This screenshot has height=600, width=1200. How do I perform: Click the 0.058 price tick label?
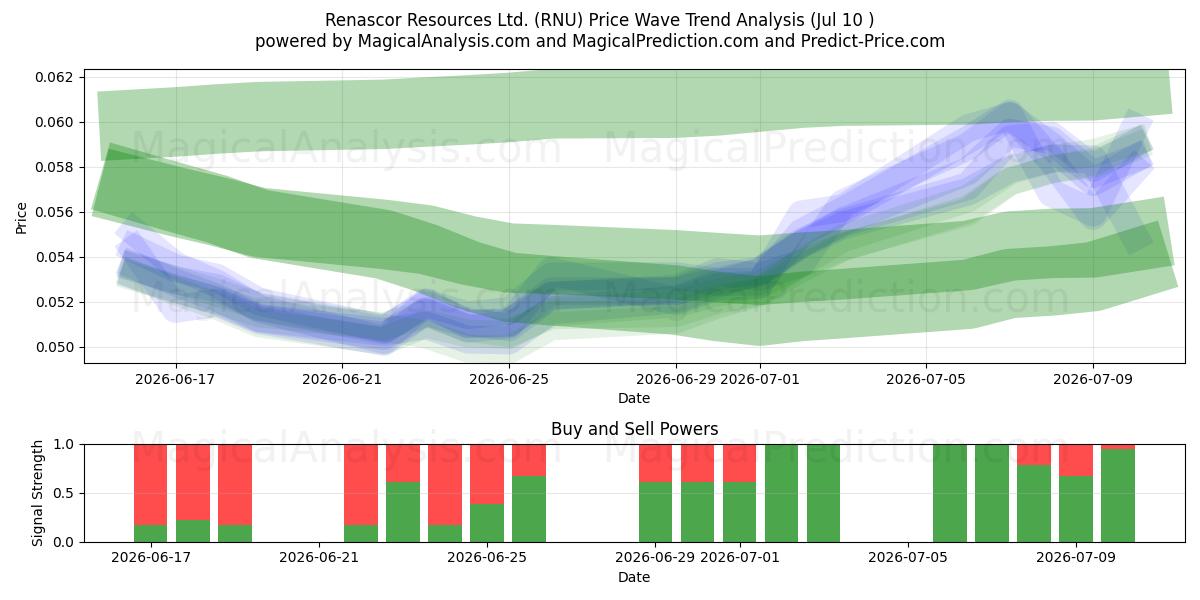56,167
